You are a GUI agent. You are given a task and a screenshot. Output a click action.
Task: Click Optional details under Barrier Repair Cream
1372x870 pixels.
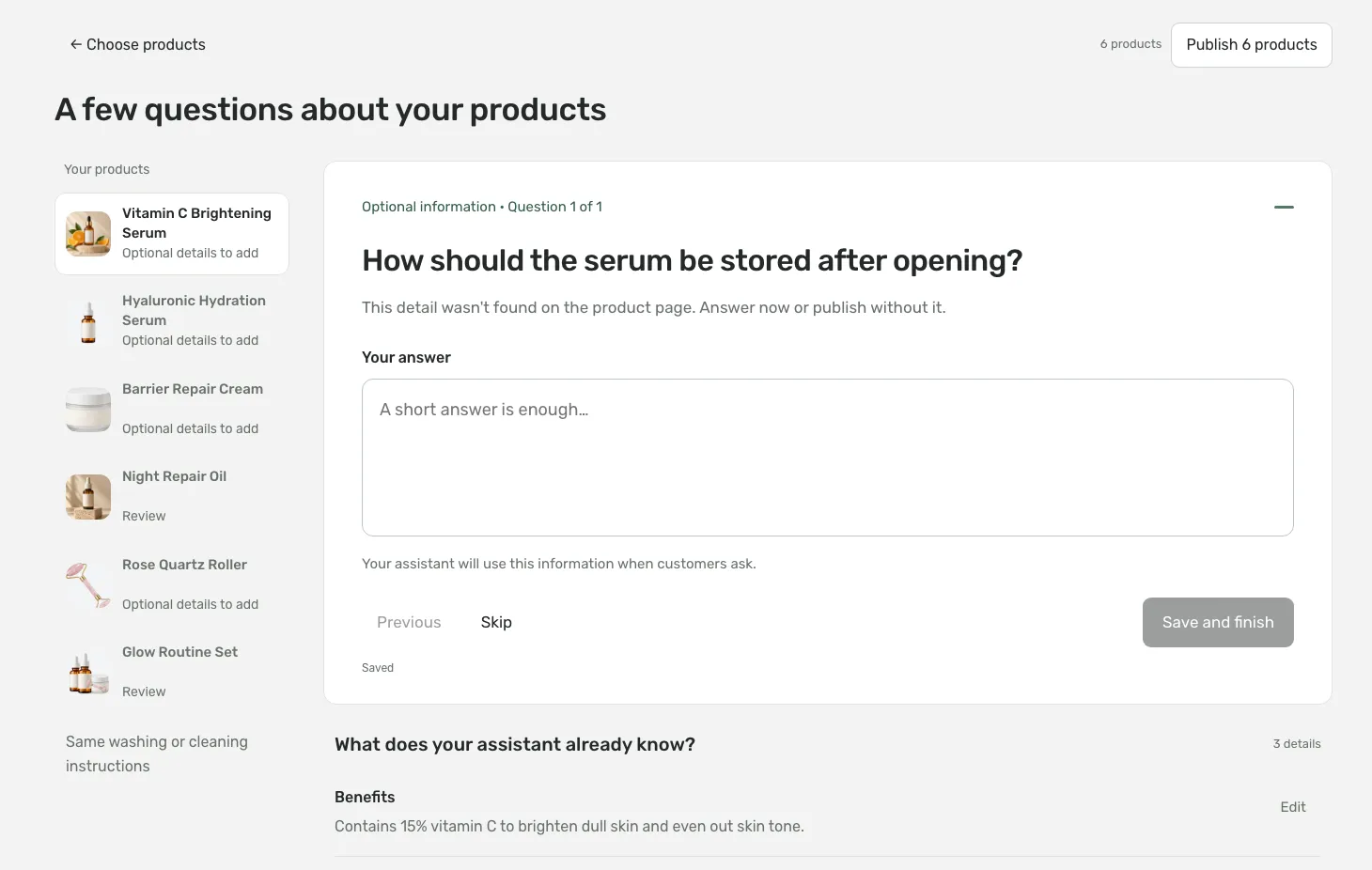click(191, 428)
